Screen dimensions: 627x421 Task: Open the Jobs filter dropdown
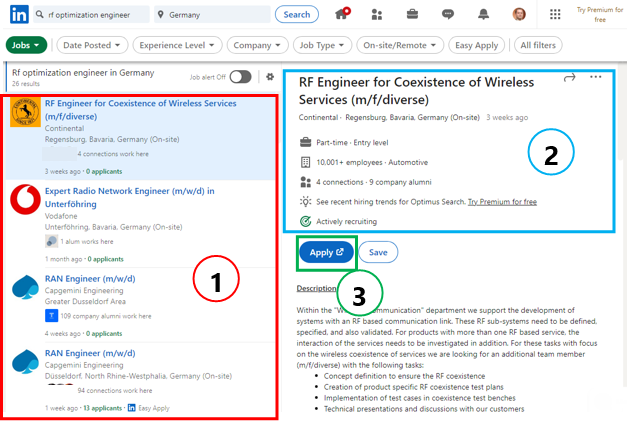coord(26,45)
